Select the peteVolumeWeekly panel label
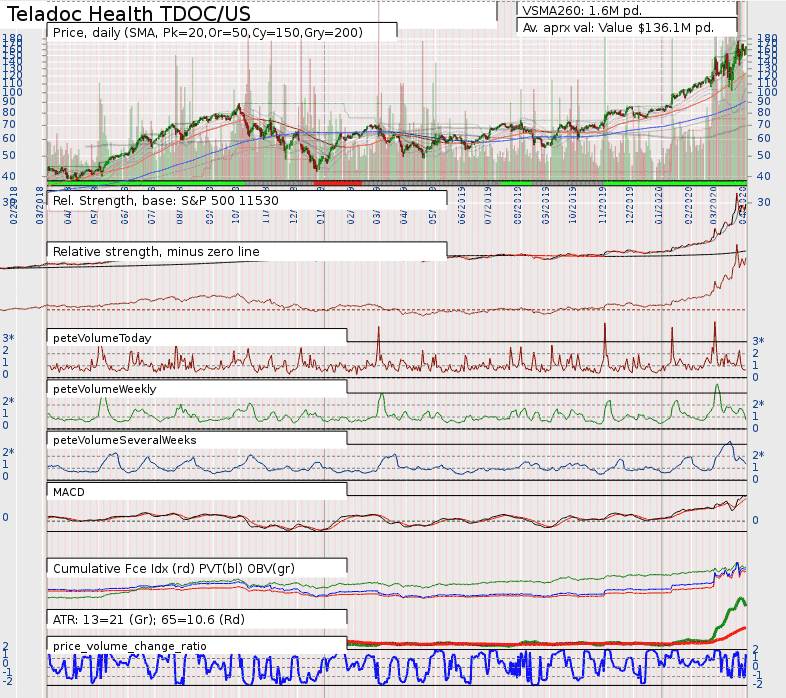 [104, 389]
